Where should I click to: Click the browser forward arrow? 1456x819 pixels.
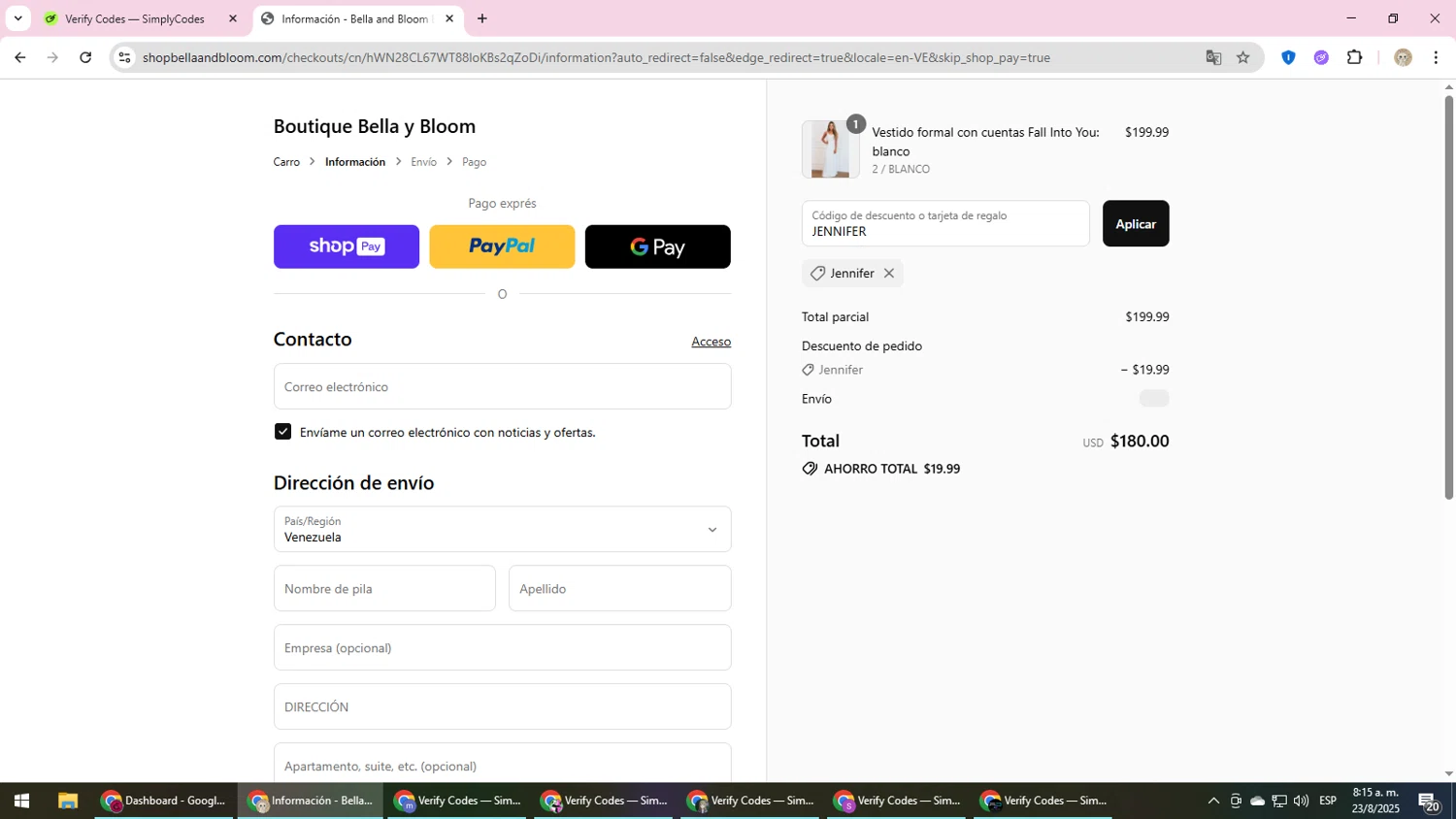click(52, 57)
